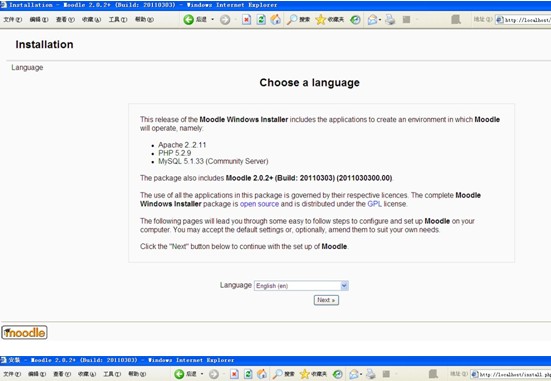The image size is (551, 381).
Task: Follow the GPL license link
Action: [375, 204]
